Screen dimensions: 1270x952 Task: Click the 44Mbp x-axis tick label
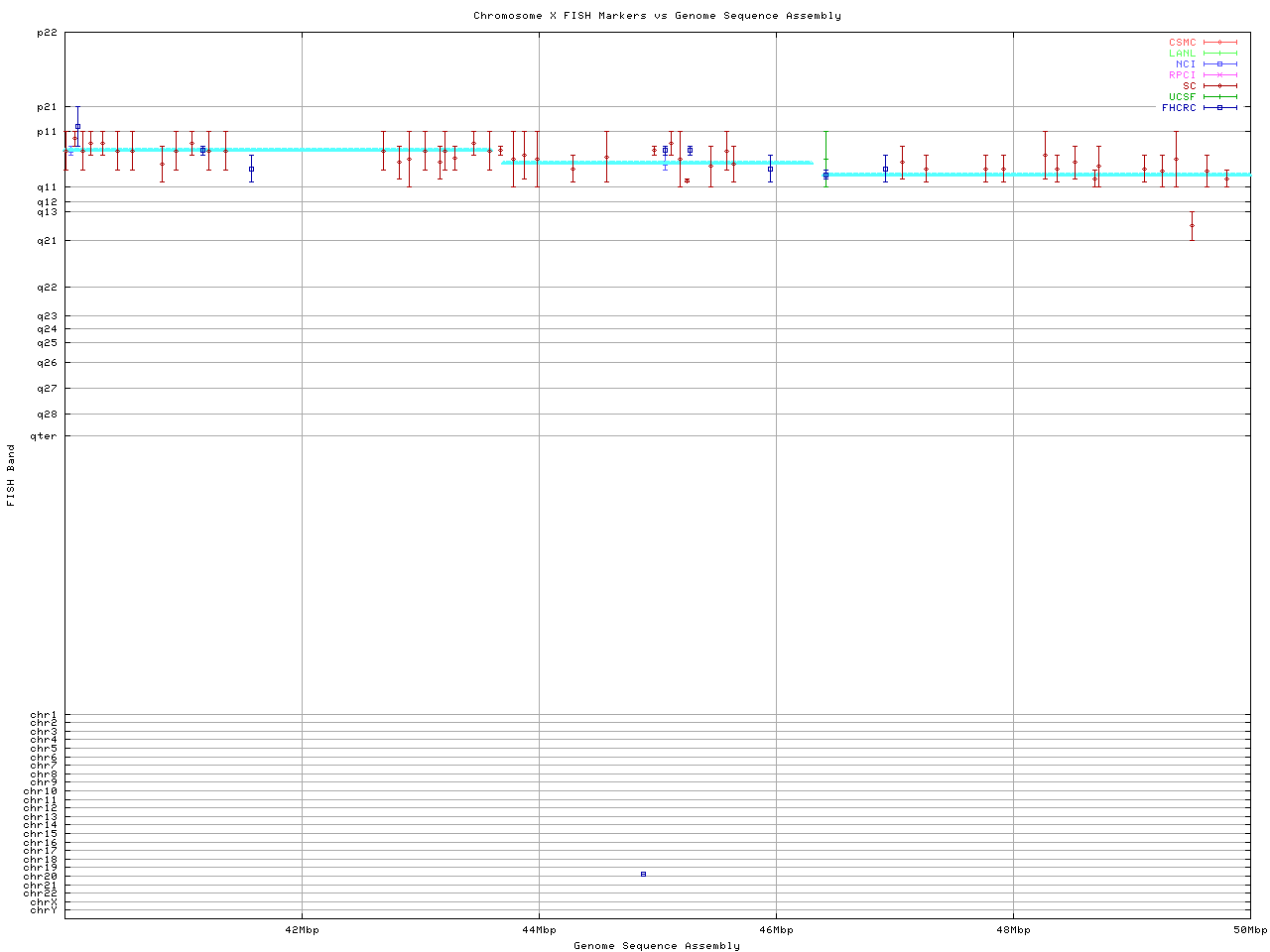(x=539, y=930)
